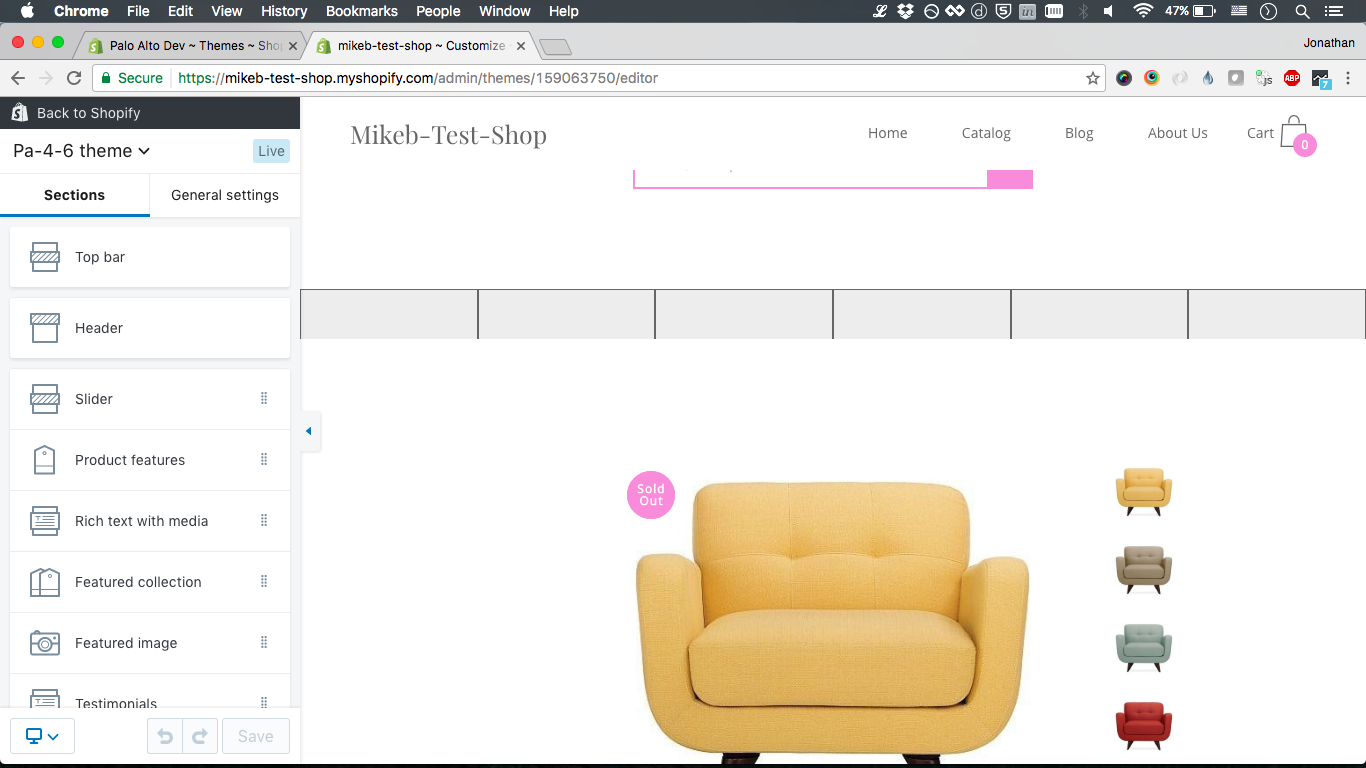The height and width of the screenshot is (768, 1366).
Task: Open the device preview dropdown at bottom left
Action: tap(42, 735)
